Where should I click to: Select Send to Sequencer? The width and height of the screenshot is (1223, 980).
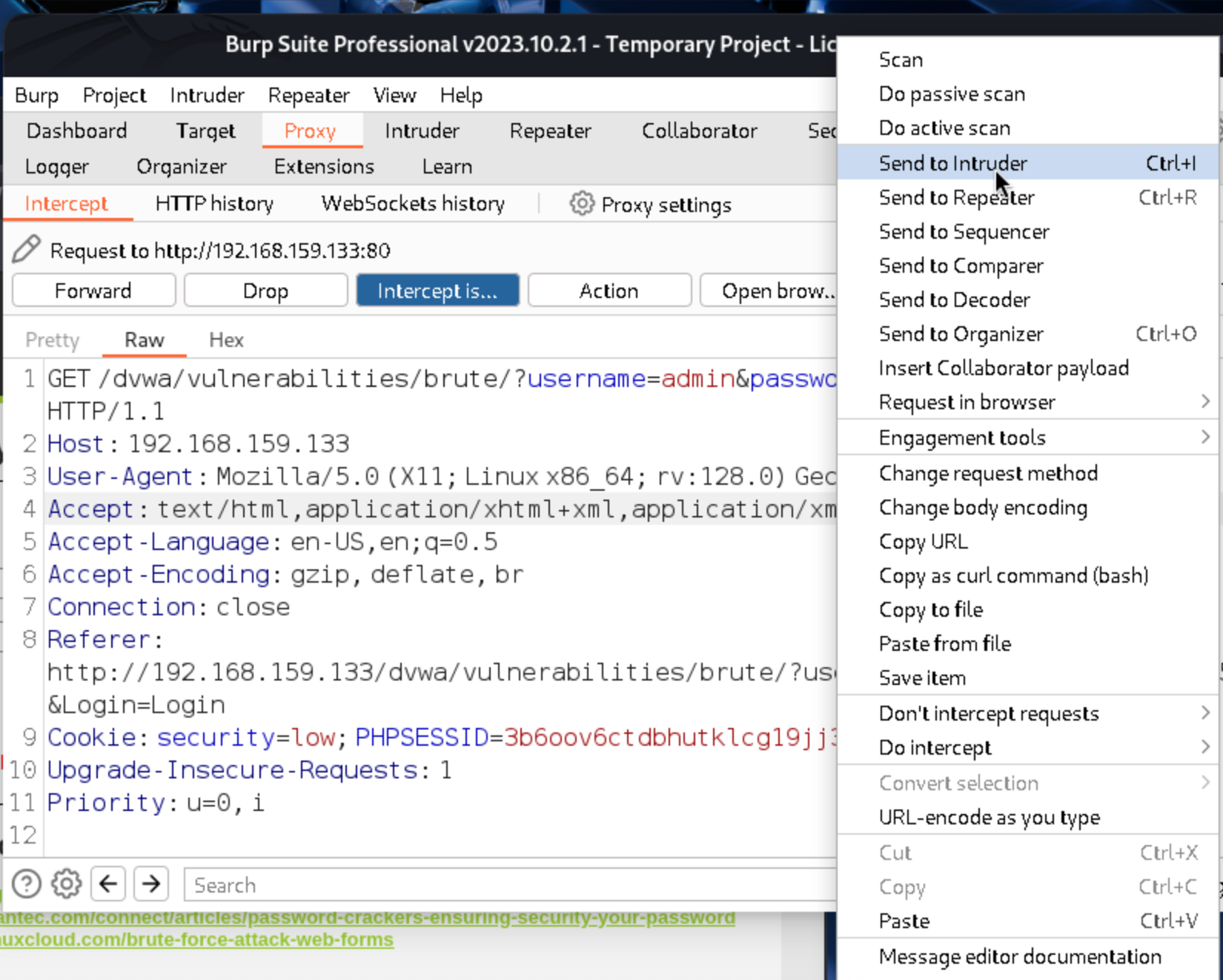point(1029,231)
